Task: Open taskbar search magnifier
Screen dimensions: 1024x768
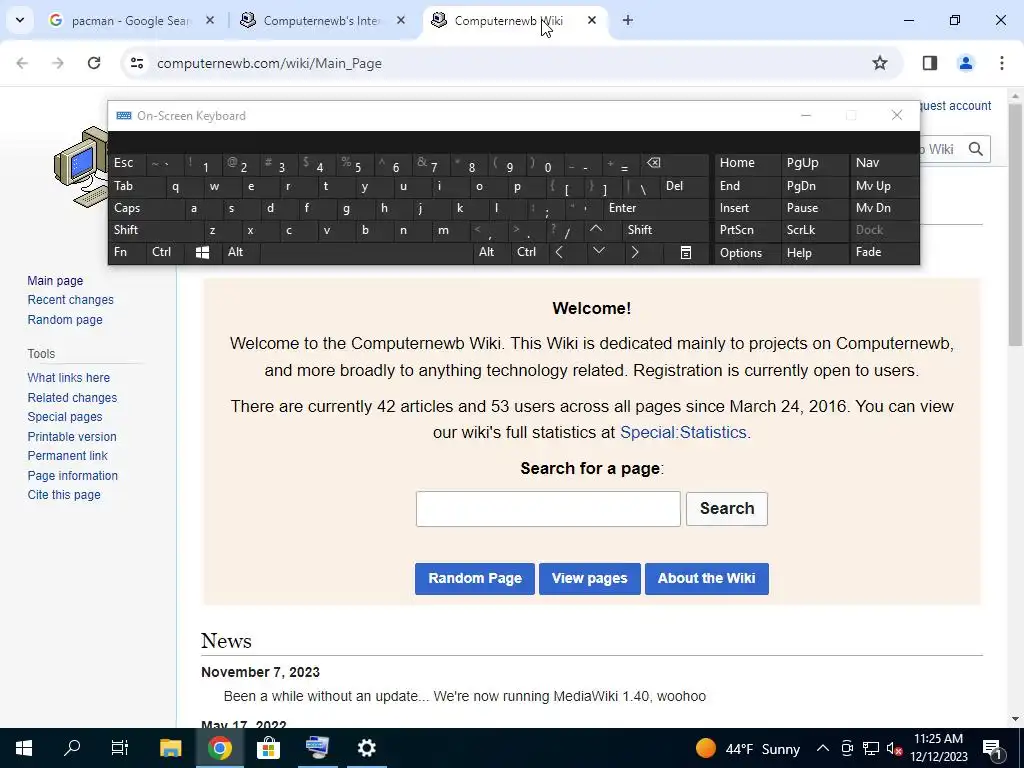Action: (x=72, y=748)
